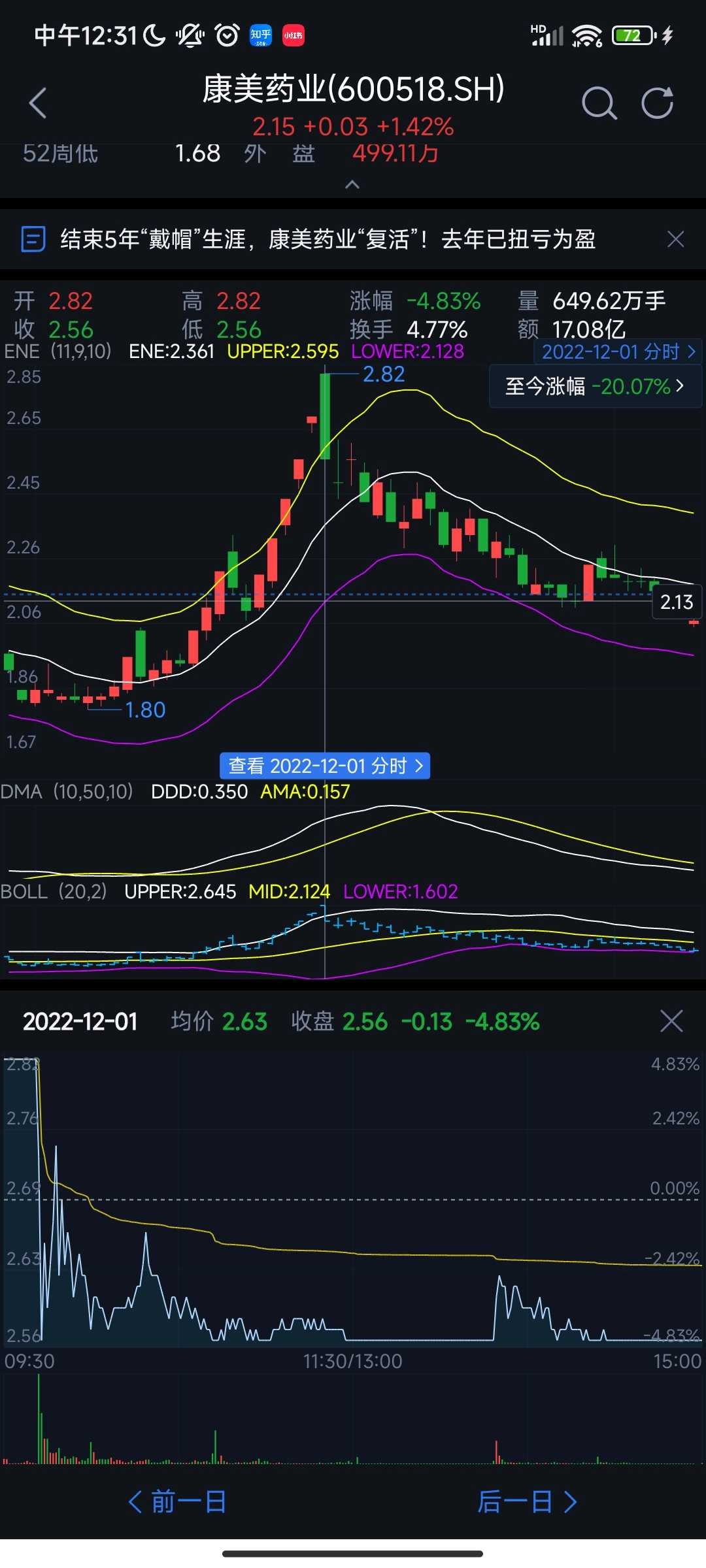Dismiss the news banner X

[x=676, y=239]
